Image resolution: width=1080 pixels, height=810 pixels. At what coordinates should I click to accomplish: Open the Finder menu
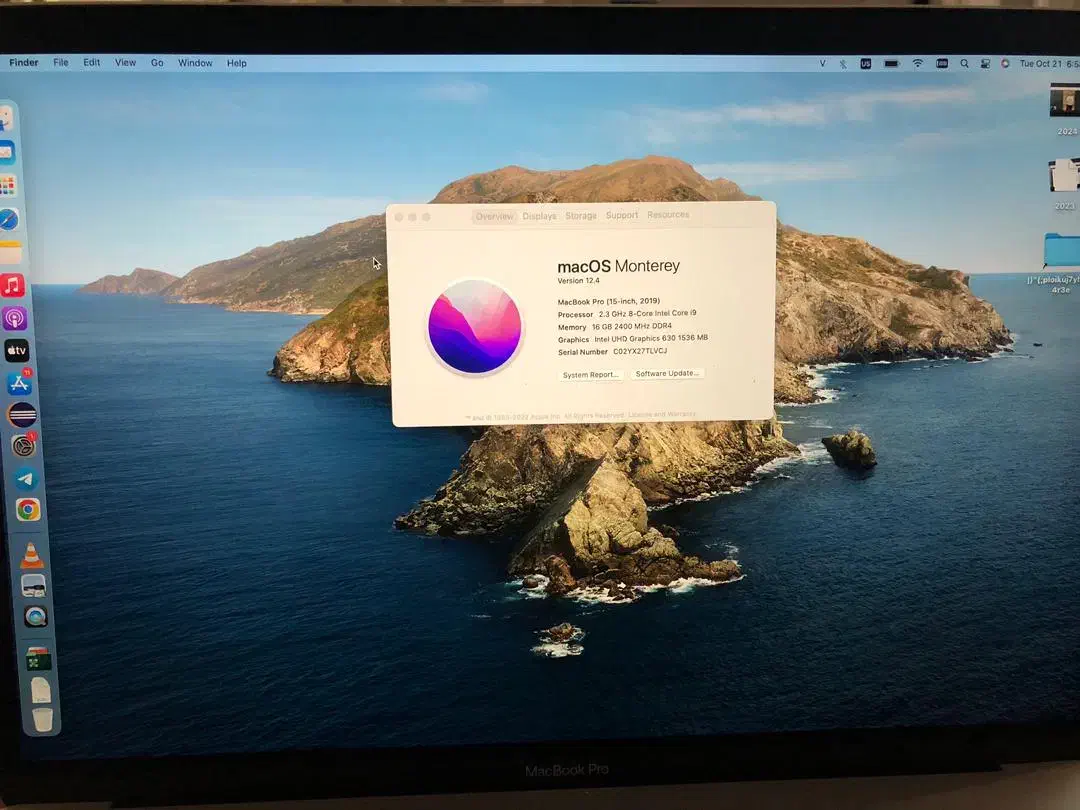[x=23, y=63]
